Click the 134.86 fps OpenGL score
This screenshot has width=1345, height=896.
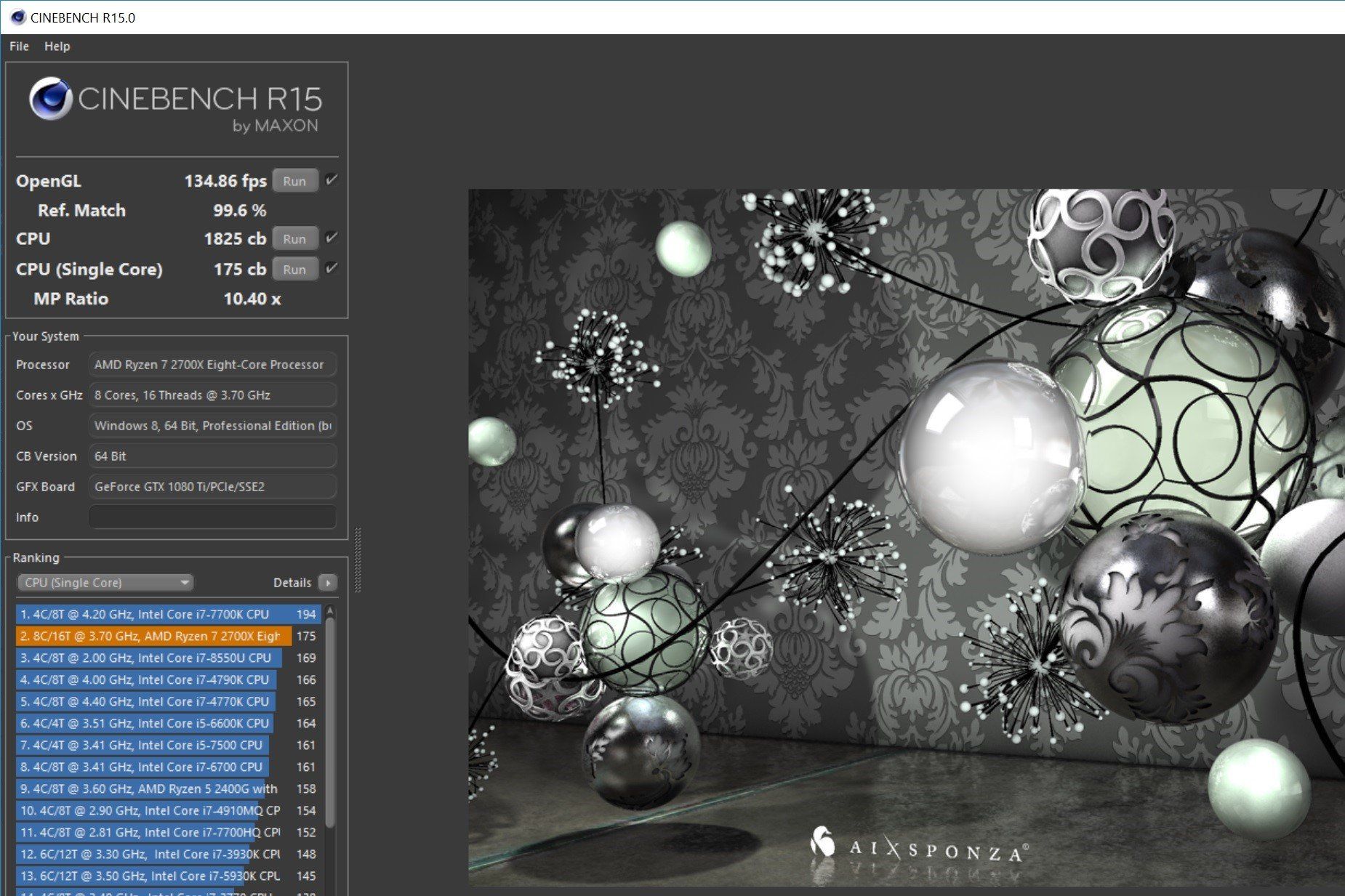(225, 181)
